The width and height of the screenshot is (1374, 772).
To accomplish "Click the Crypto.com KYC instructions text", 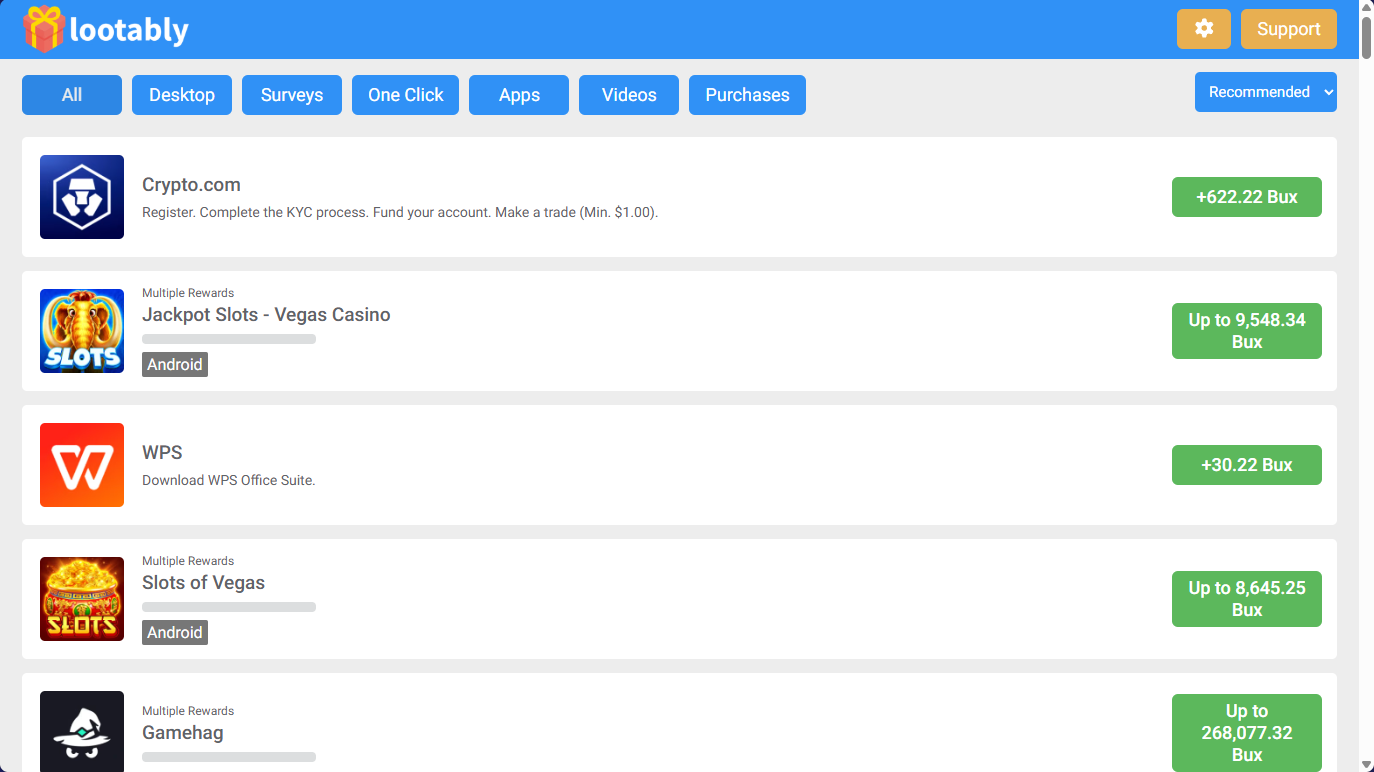I will coord(400,213).
